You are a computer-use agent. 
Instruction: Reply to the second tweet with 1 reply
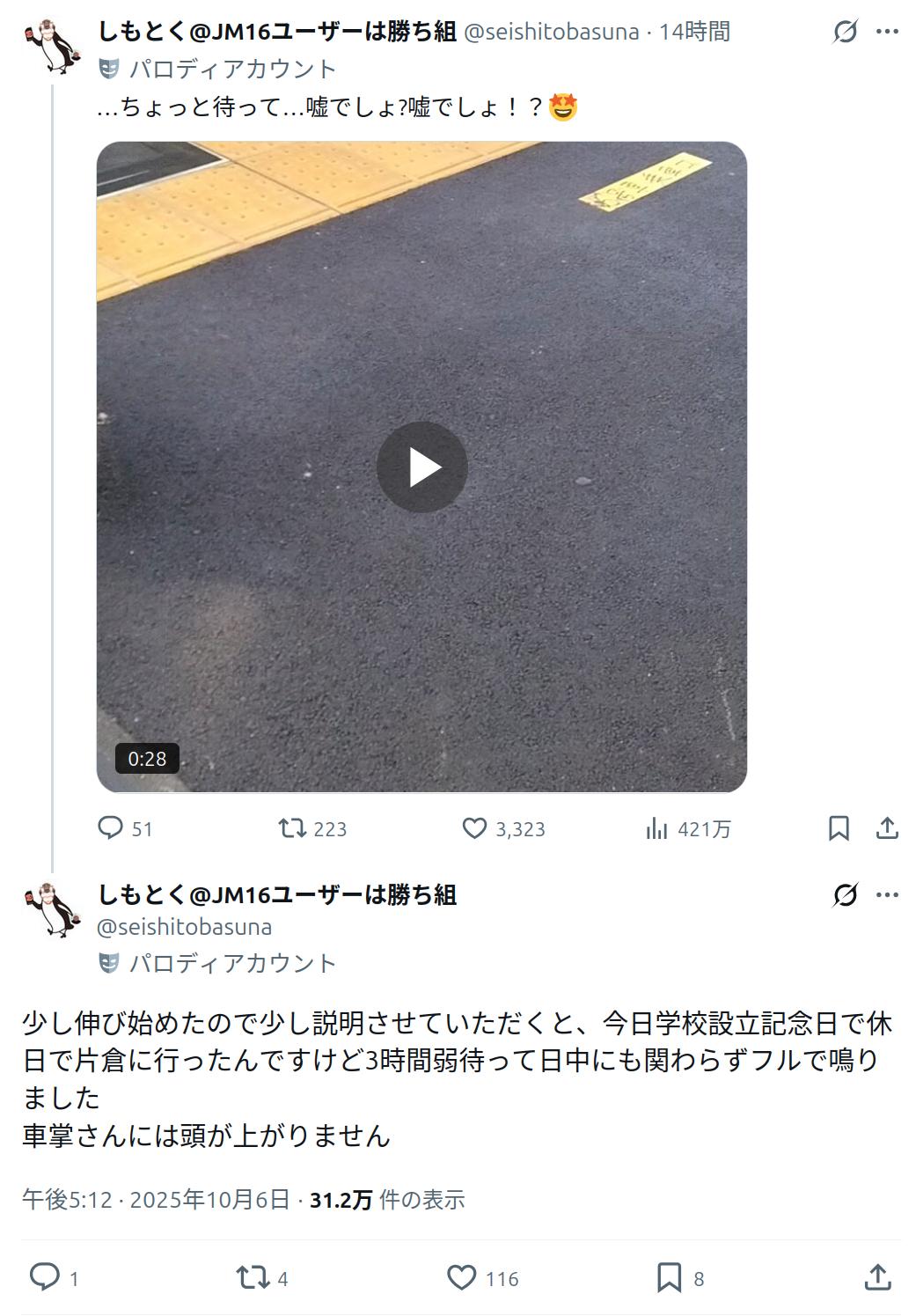[54, 1277]
